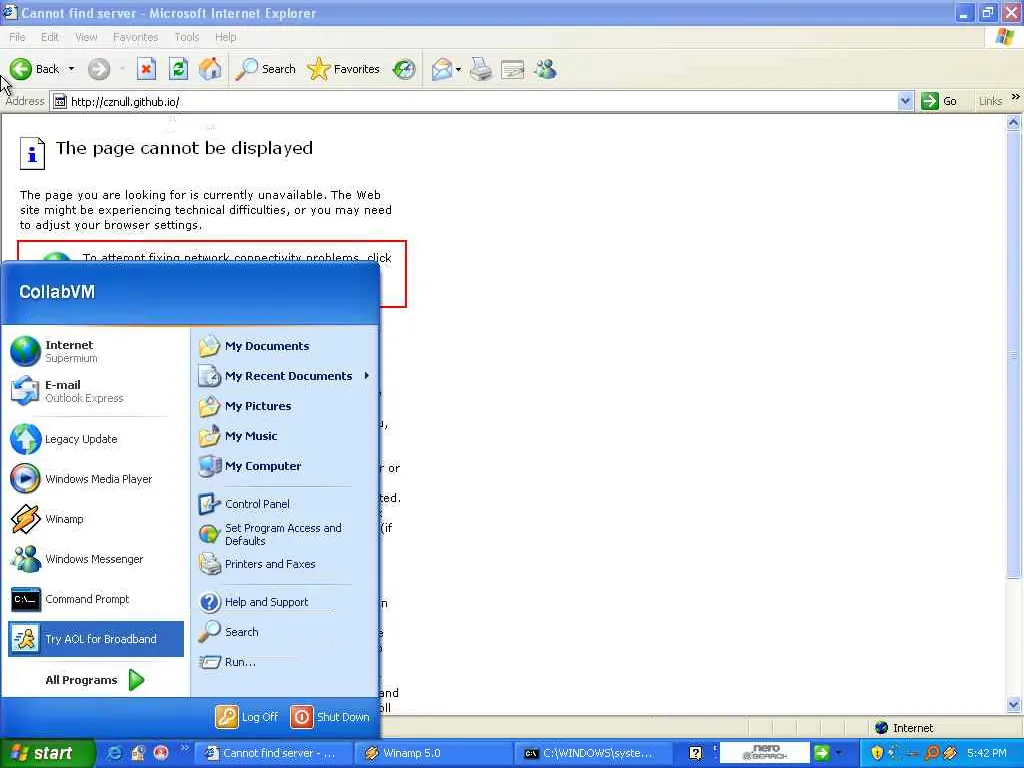
Task: Switch to the Winamp 5.0 taskbar button
Action: tap(434, 753)
